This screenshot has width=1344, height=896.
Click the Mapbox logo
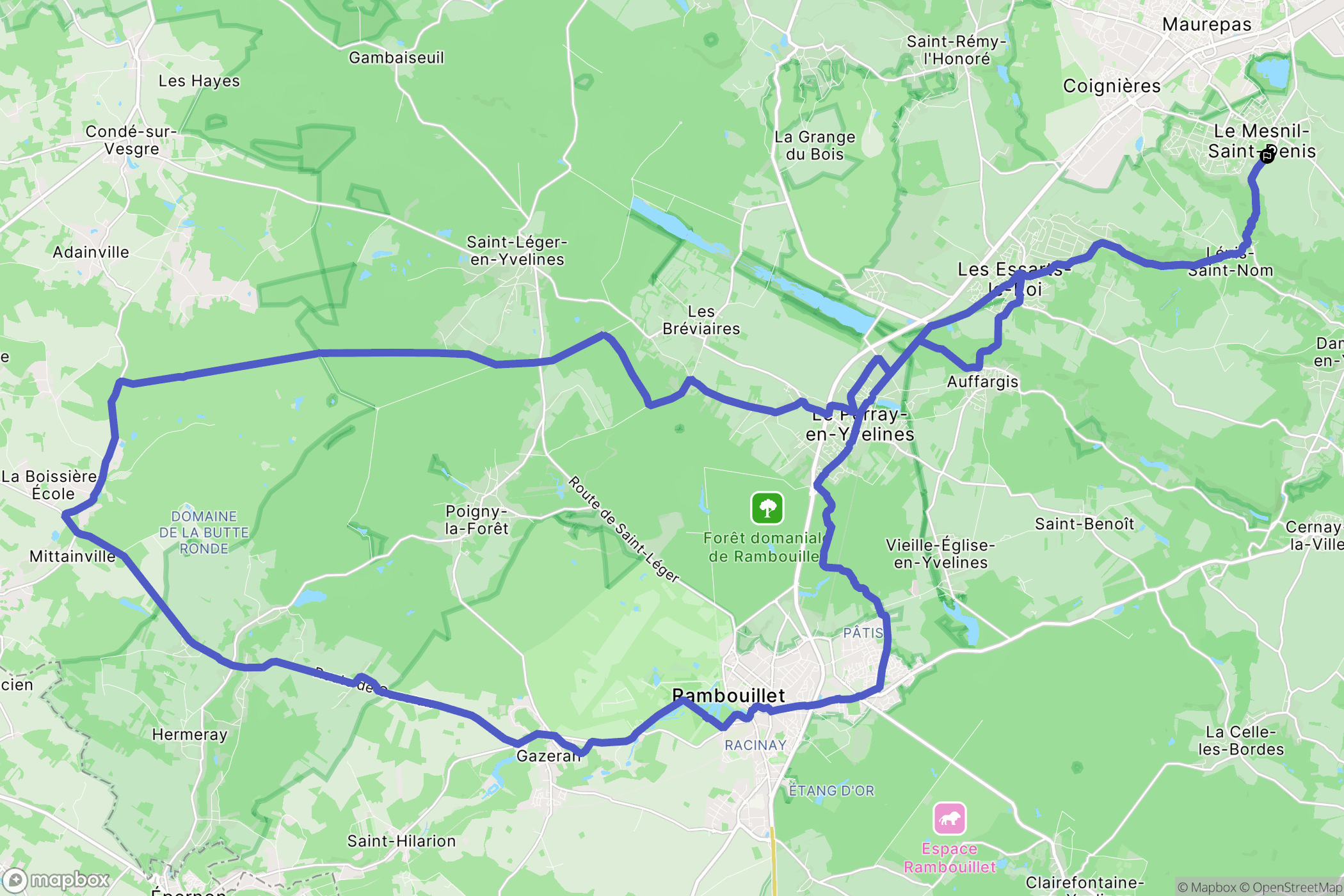click(x=56, y=881)
